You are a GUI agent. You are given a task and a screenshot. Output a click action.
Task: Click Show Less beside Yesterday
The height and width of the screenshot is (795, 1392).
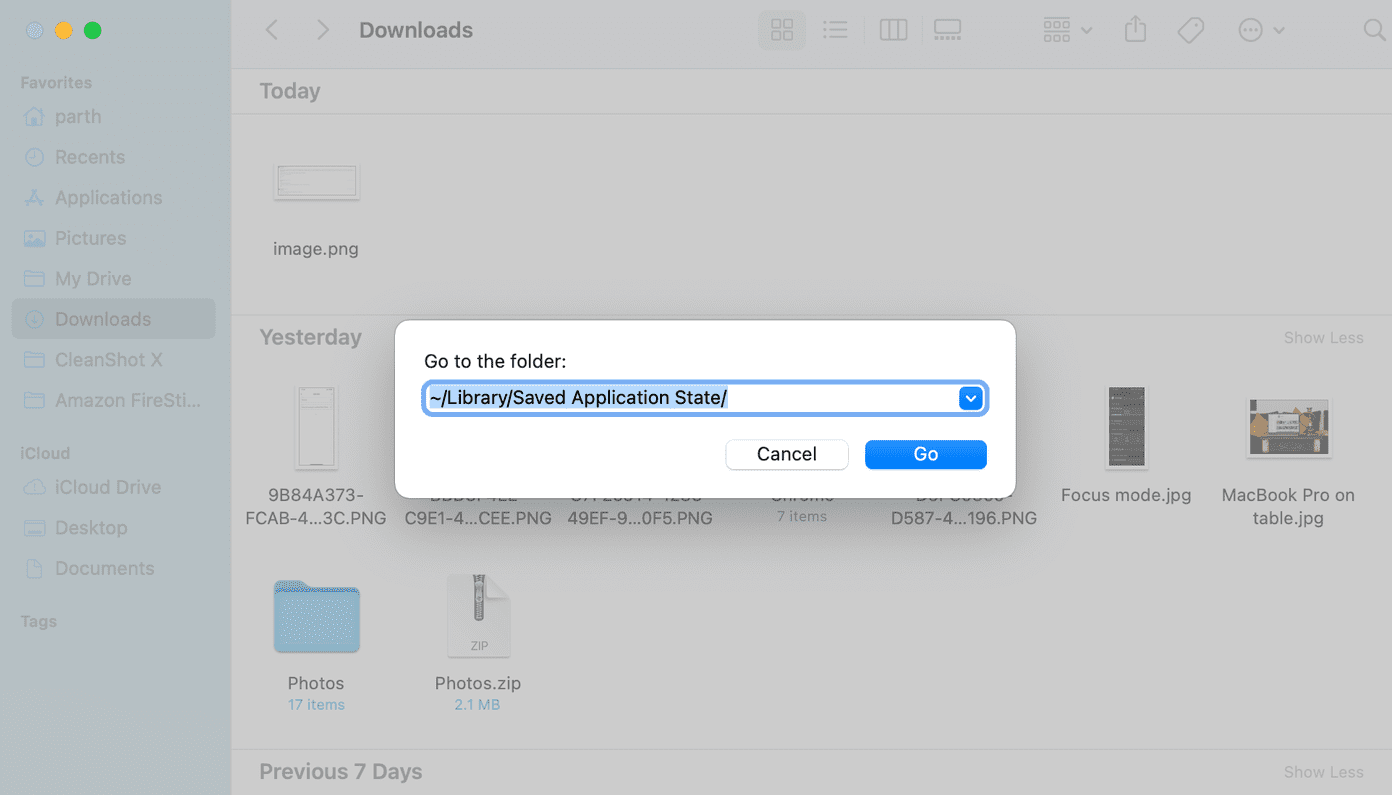click(1323, 338)
